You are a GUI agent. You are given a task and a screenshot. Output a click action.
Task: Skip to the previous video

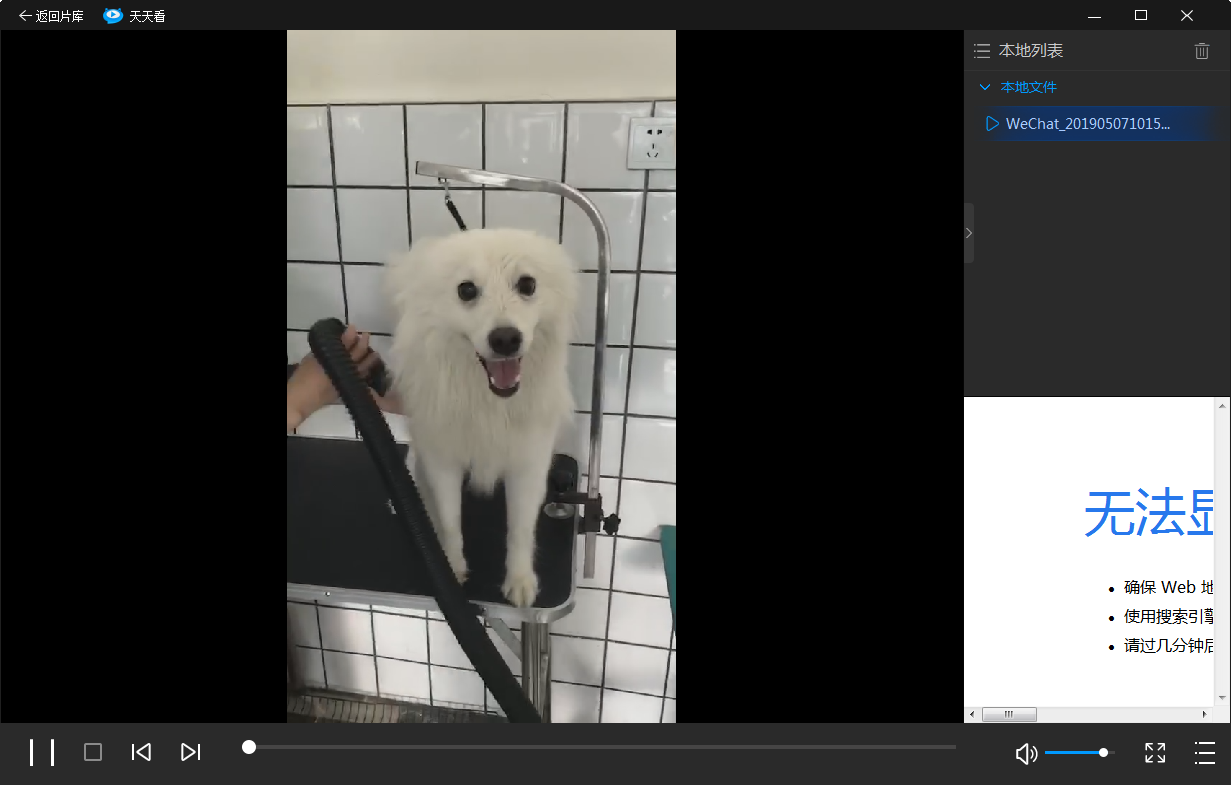(x=141, y=752)
